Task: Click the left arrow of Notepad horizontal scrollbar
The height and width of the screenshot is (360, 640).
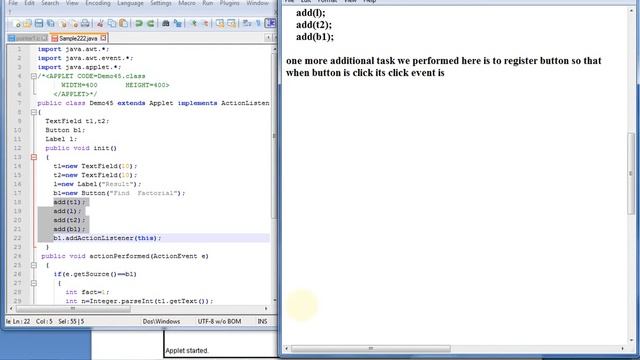Action: [286, 349]
